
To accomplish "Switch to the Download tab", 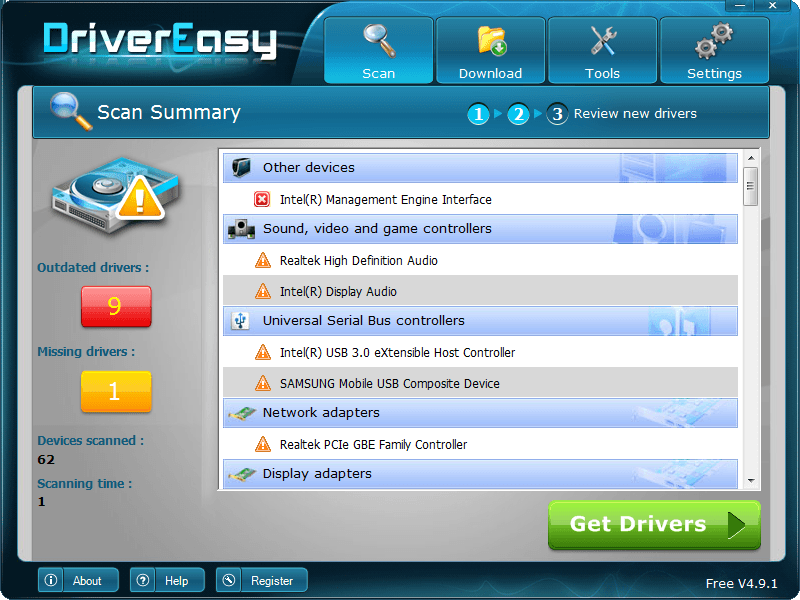I will 490,51.
